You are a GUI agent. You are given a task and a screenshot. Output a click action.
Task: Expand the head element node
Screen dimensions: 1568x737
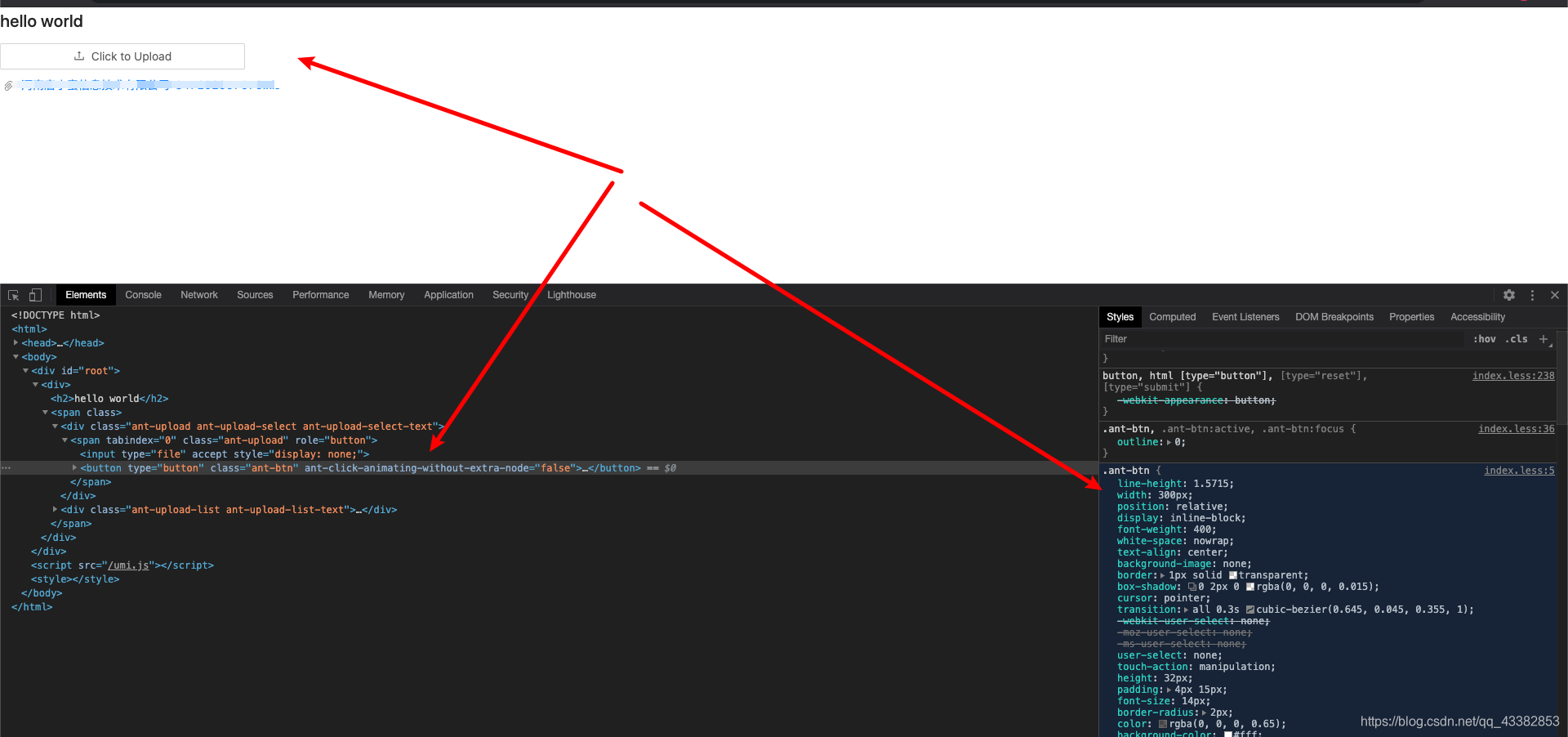click(16, 343)
